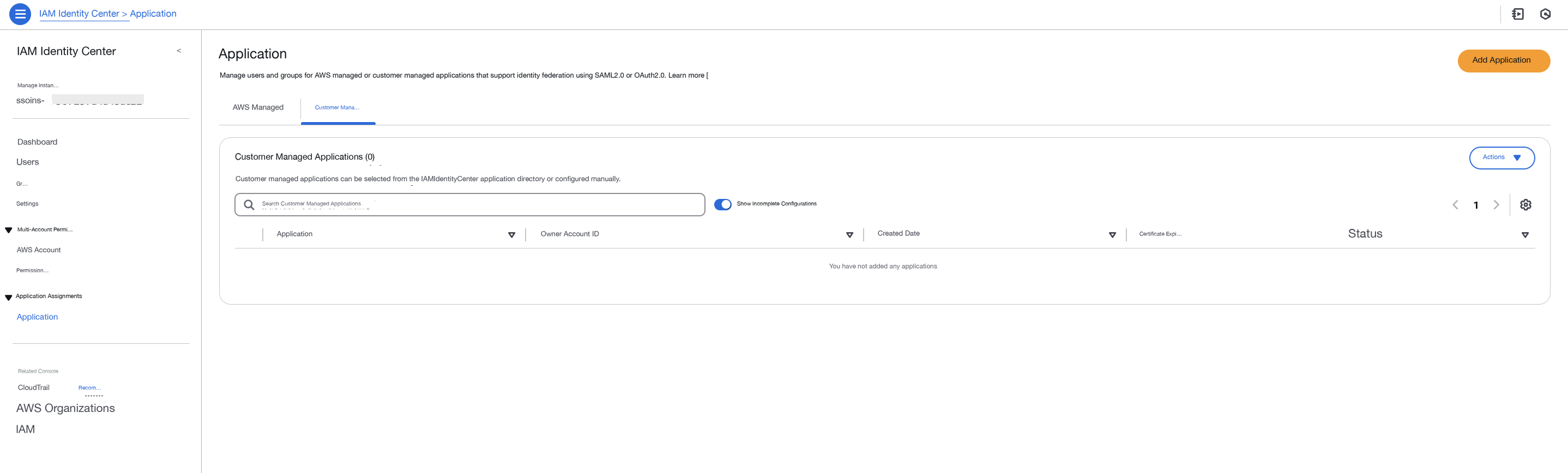Screen dimensions: 1568x473
Task: Click the search magnifier icon
Action: point(249,204)
